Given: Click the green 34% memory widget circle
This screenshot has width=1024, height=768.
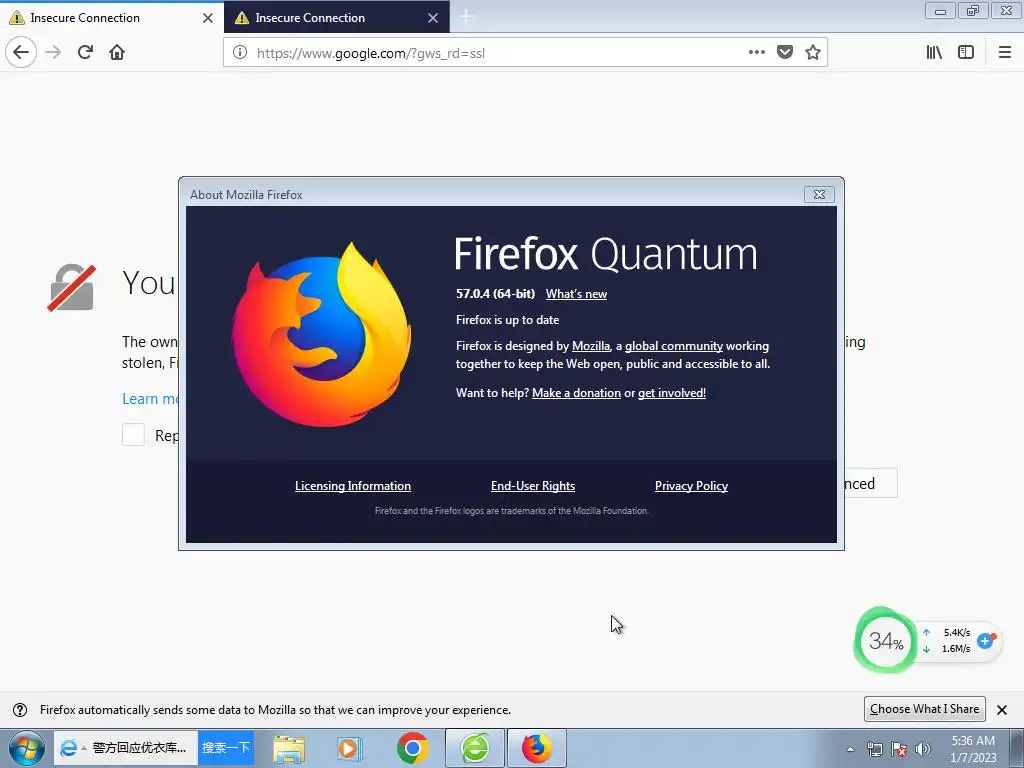Looking at the screenshot, I should pyautogui.click(x=886, y=641).
